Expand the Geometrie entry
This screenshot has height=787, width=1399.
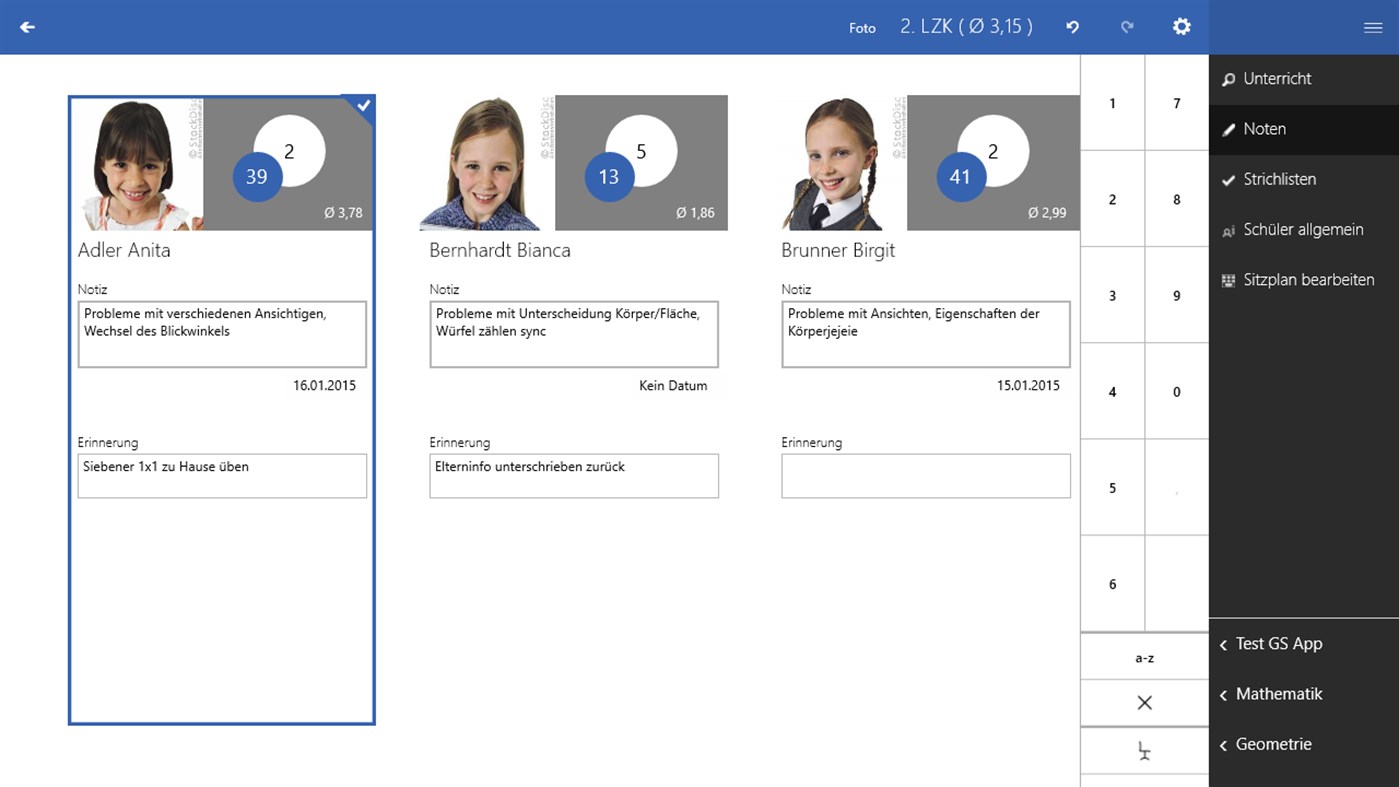[1272, 744]
